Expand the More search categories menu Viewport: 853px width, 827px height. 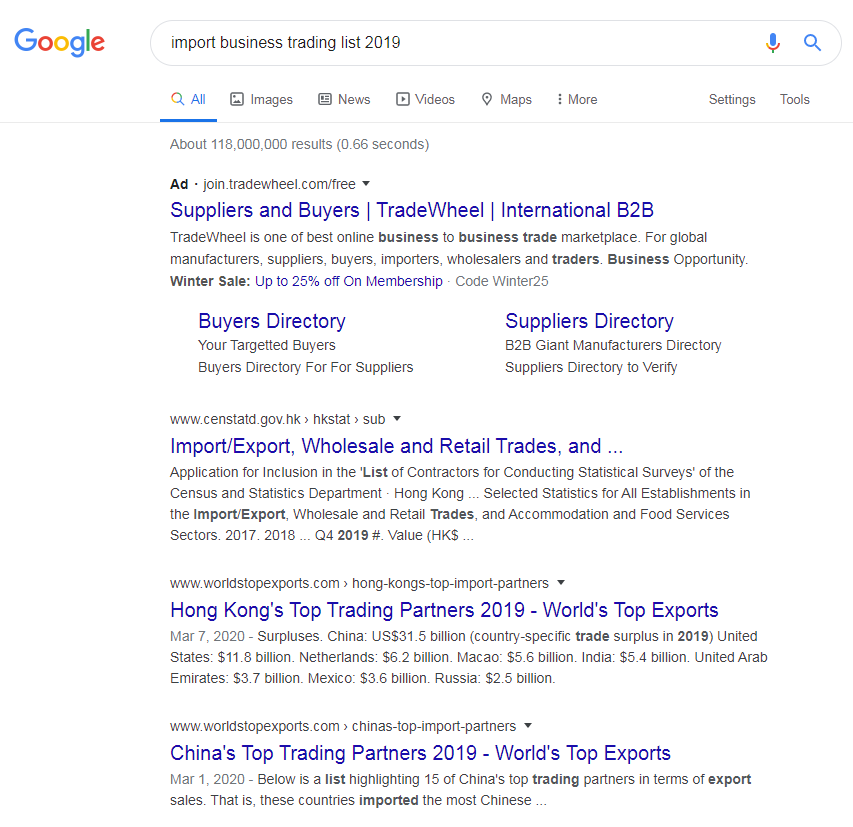(577, 100)
